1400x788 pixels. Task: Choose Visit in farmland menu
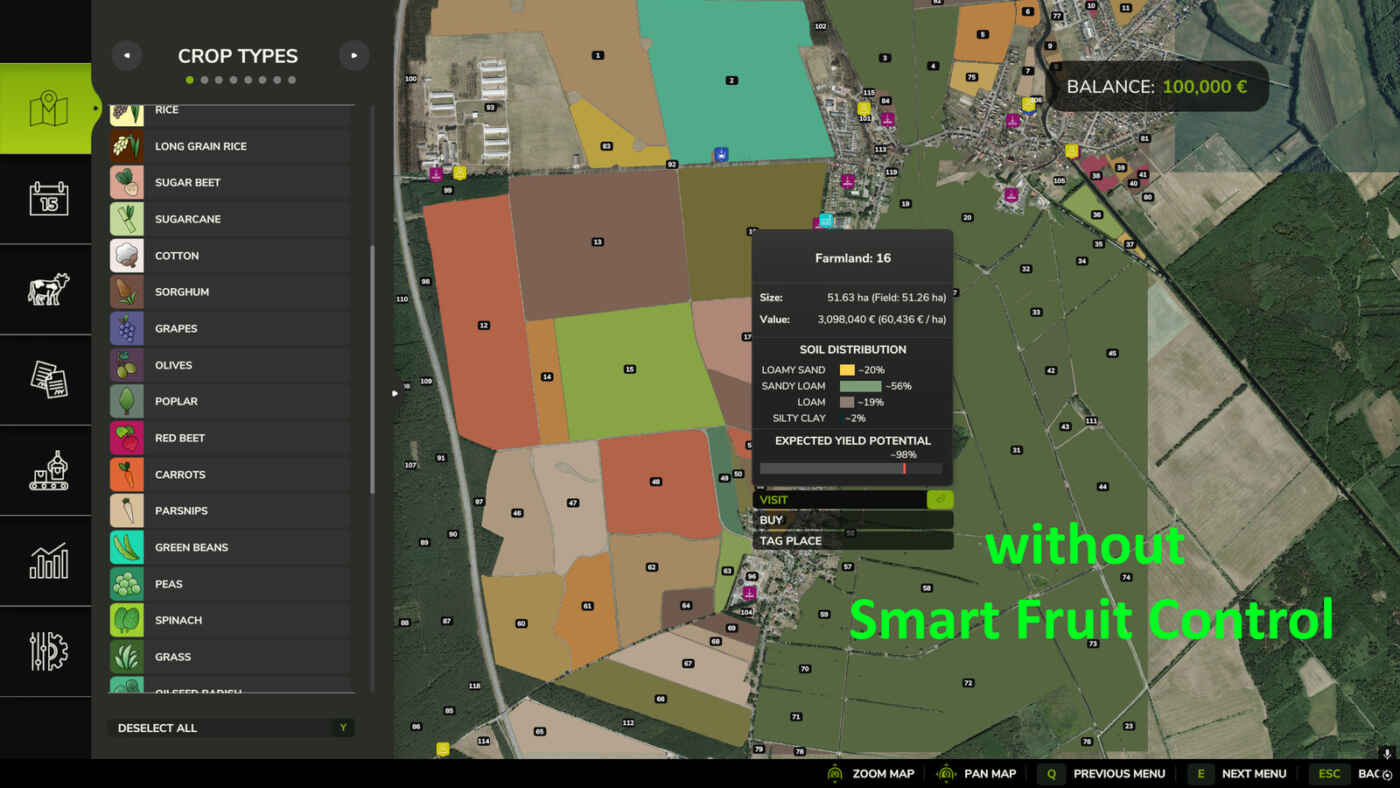[852, 500]
